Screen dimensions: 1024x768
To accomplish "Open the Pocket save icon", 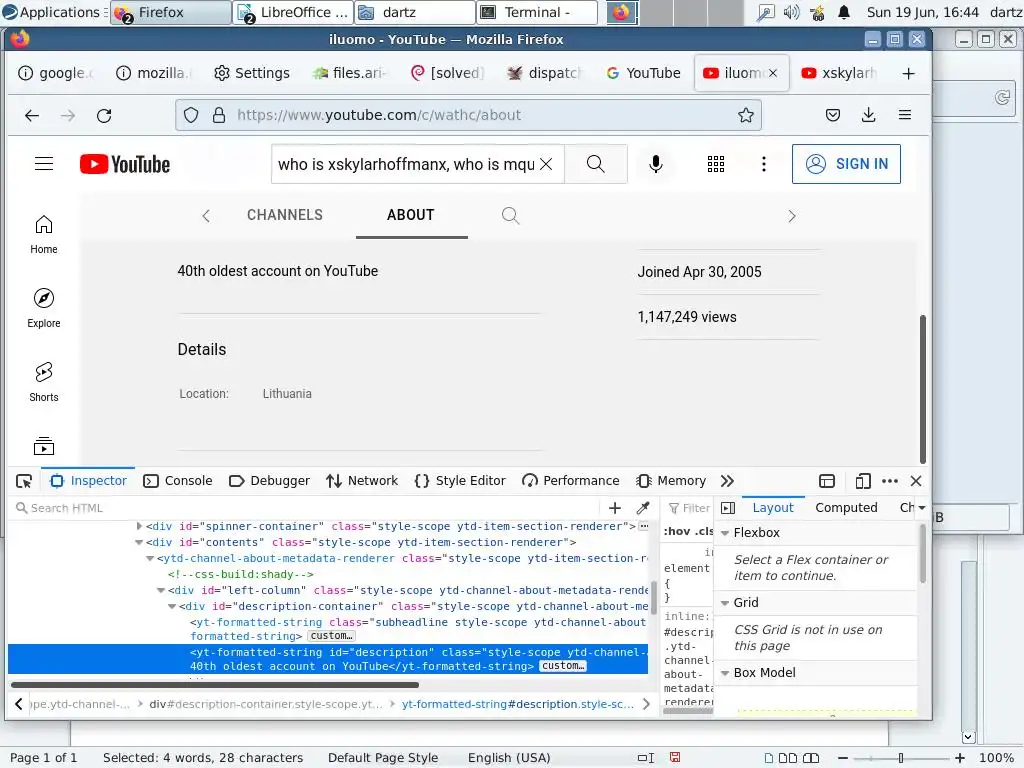I will click(833, 116).
